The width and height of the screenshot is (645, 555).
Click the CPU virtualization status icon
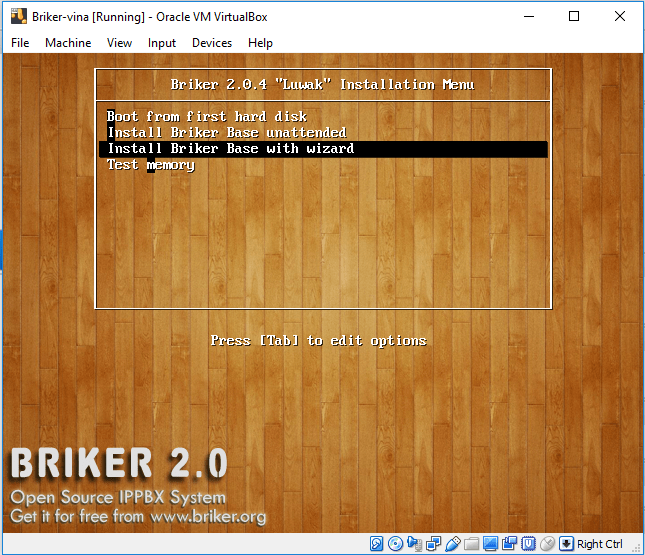(529, 544)
